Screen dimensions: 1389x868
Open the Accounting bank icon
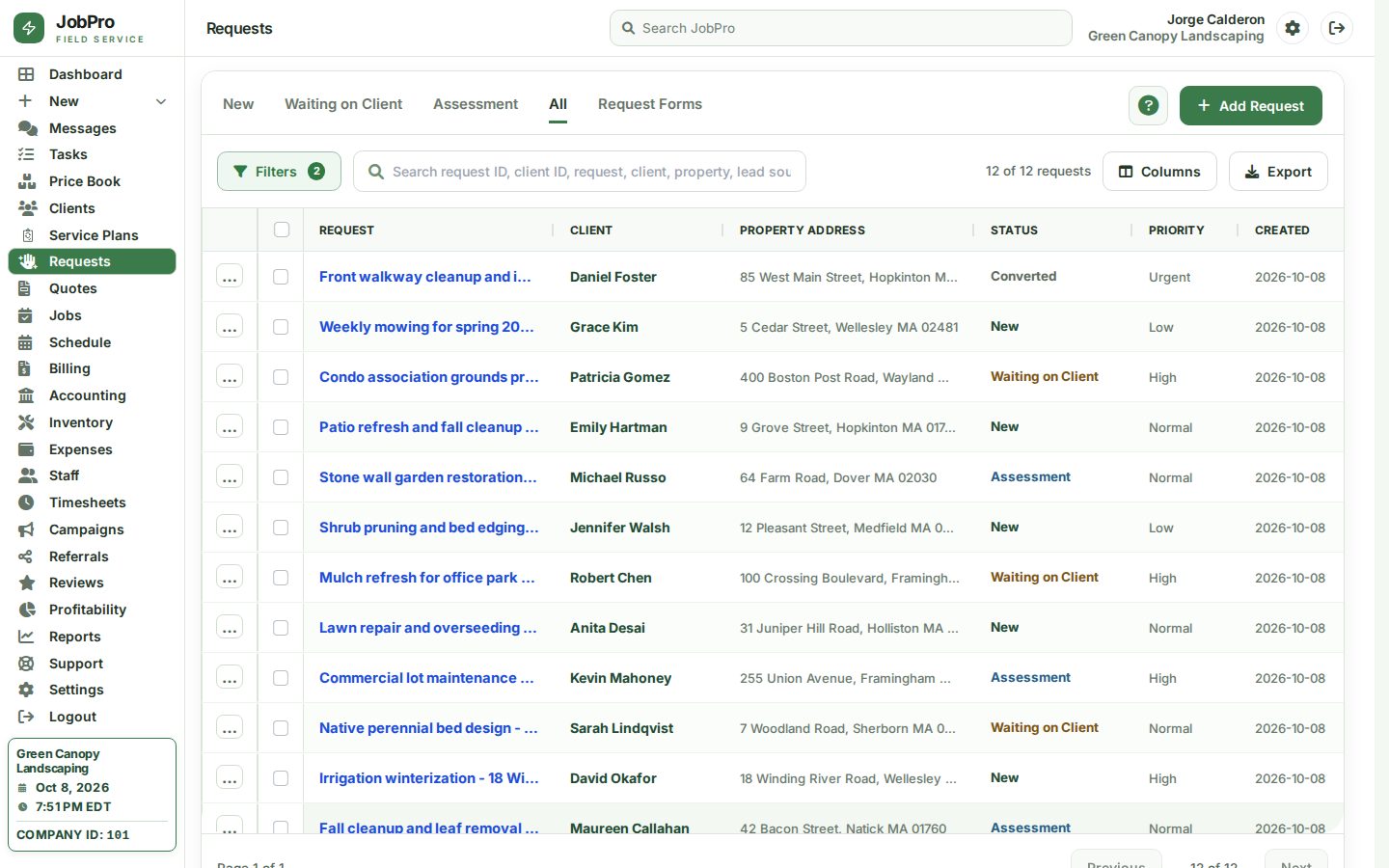(x=26, y=395)
